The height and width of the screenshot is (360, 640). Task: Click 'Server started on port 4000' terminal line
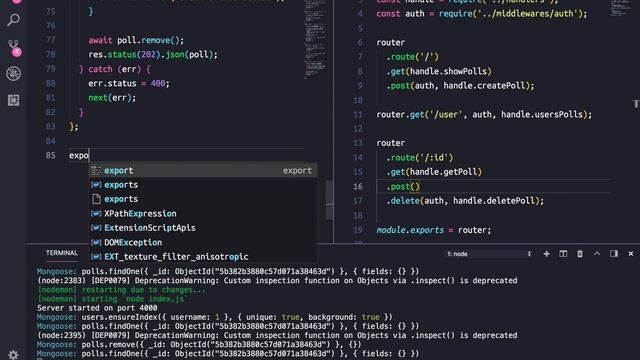(x=97, y=308)
